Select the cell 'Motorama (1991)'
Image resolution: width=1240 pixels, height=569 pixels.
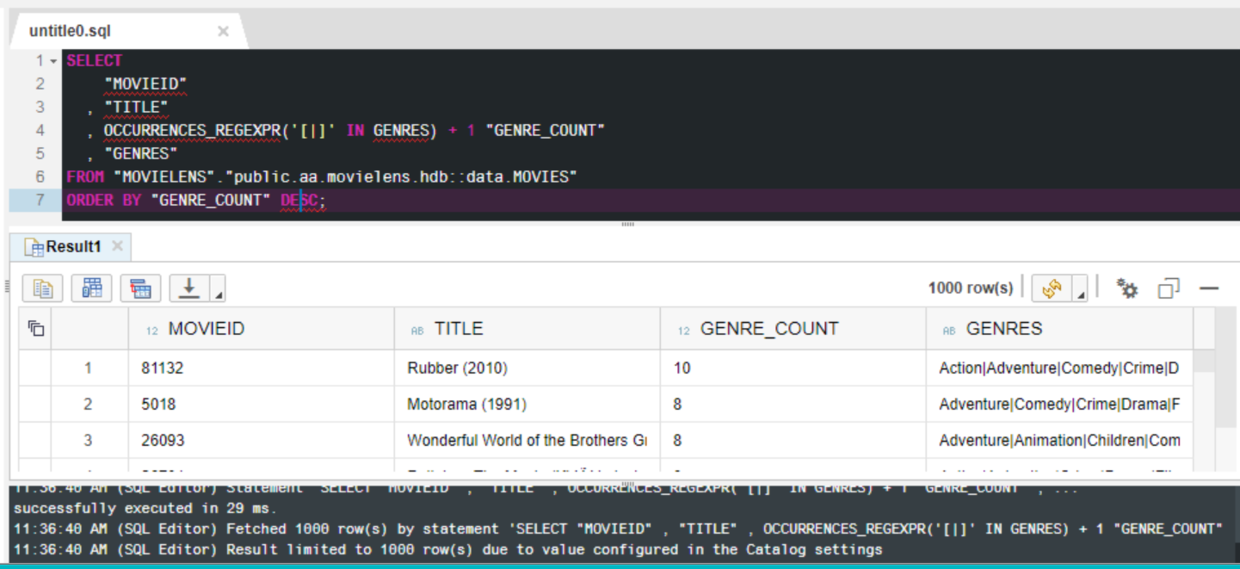click(527, 404)
